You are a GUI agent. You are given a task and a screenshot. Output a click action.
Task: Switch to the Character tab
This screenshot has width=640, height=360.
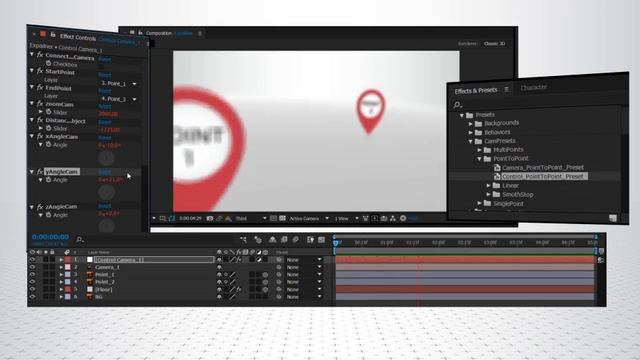click(533, 87)
